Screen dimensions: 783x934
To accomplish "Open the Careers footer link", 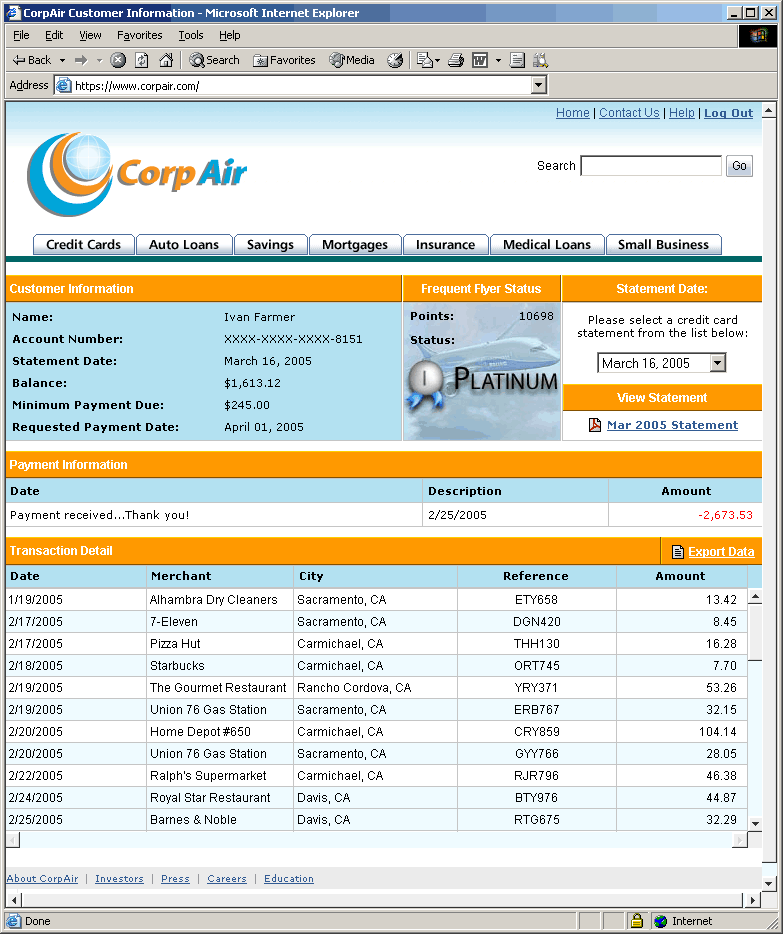I will (x=227, y=879).
